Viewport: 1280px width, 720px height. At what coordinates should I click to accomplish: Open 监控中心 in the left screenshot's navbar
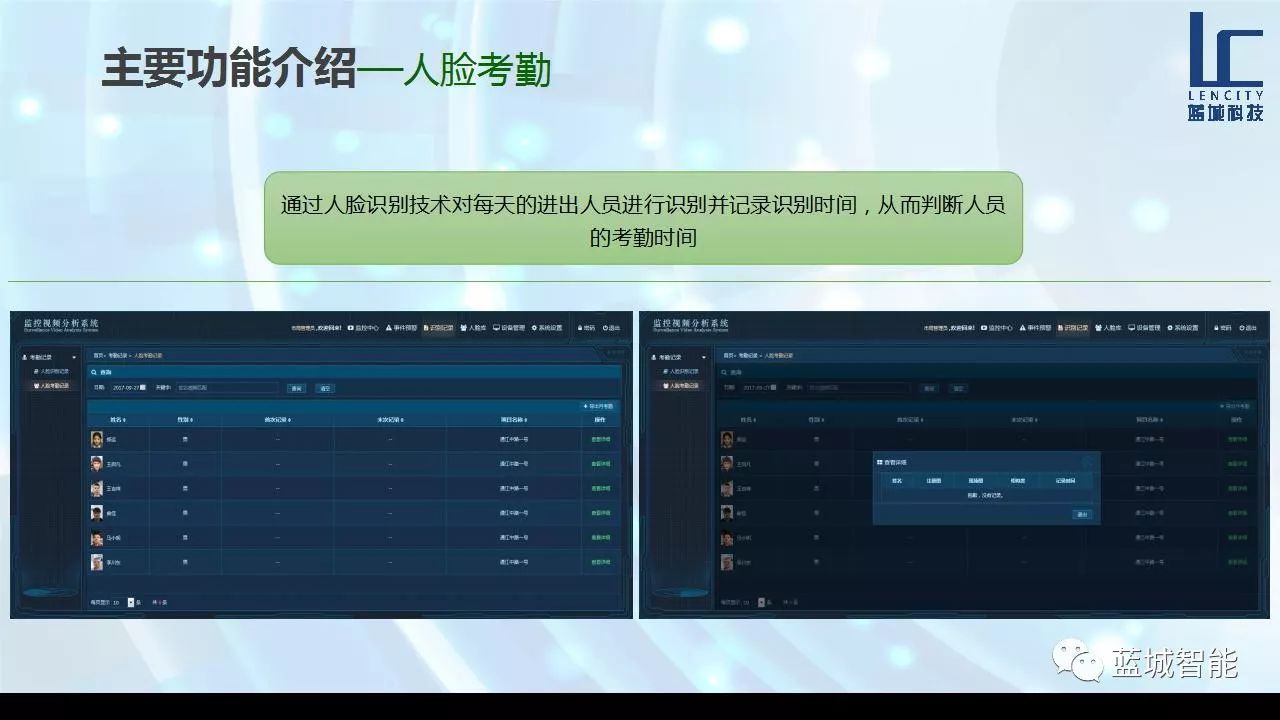coord(364,328)
